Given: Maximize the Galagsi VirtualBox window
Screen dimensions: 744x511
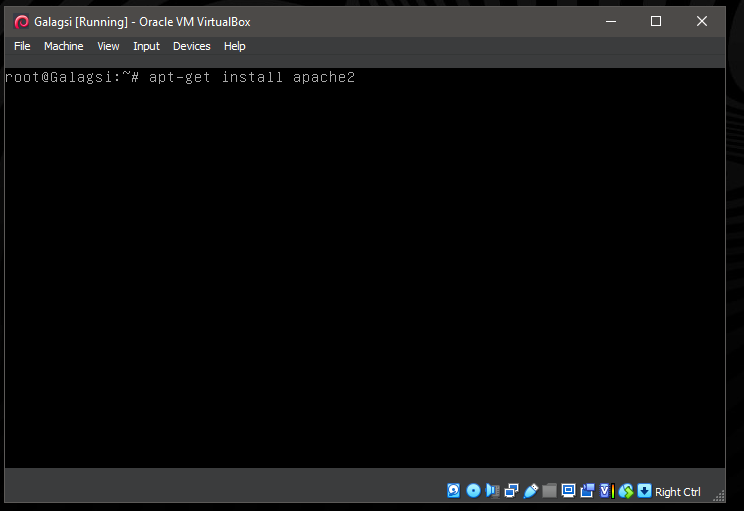Looking at the screenshot, I should pos(656,21).
